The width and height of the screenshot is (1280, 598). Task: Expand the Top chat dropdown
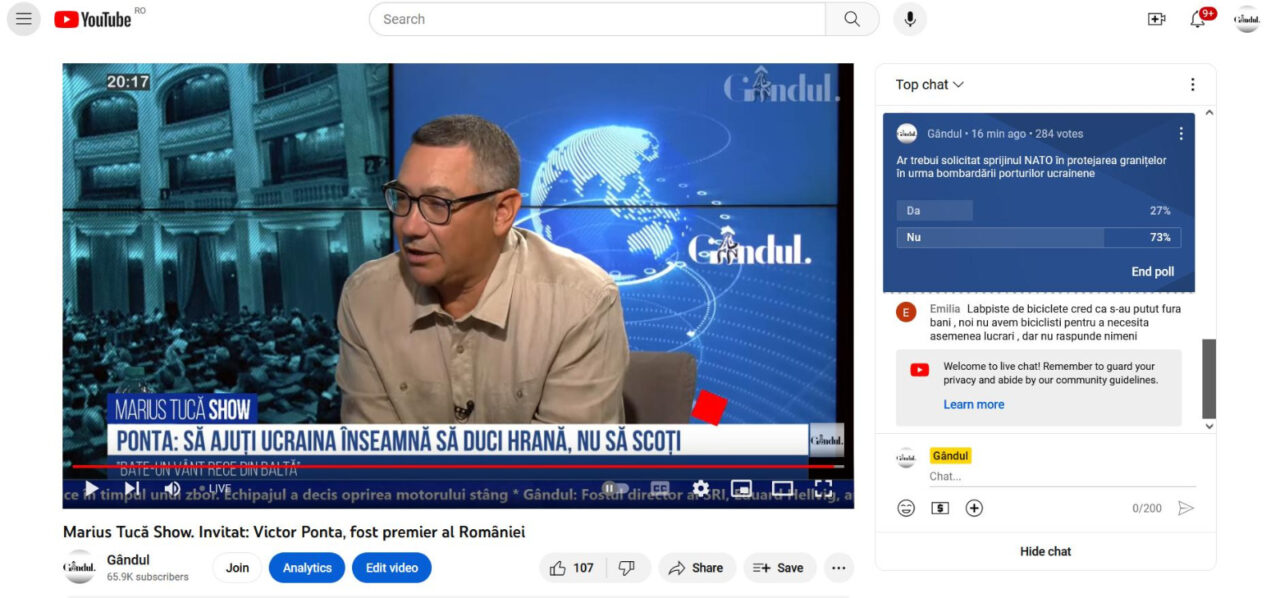929,85
